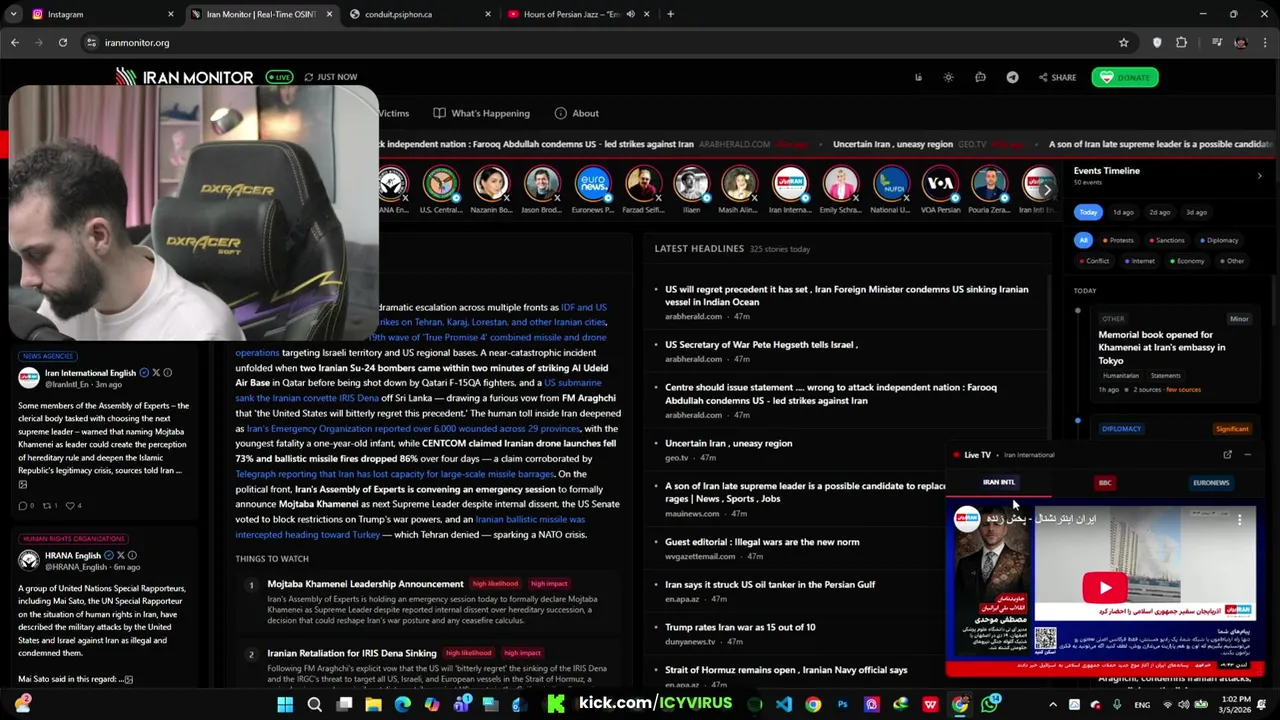Open Memorial book opened for Khamenei event
Screen dimensions: 1280x720
(x=1161, y=347)
